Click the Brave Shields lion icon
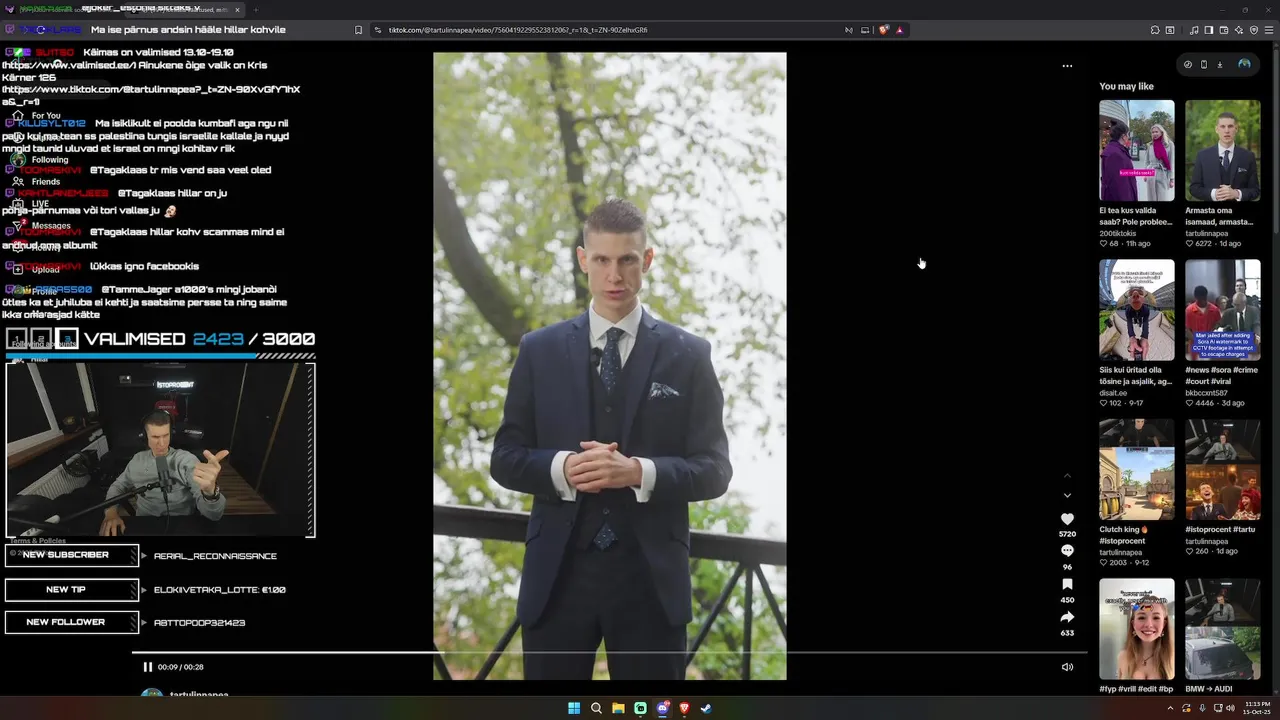The height and width of the screenshot is (720, 1280). point(884,30)
